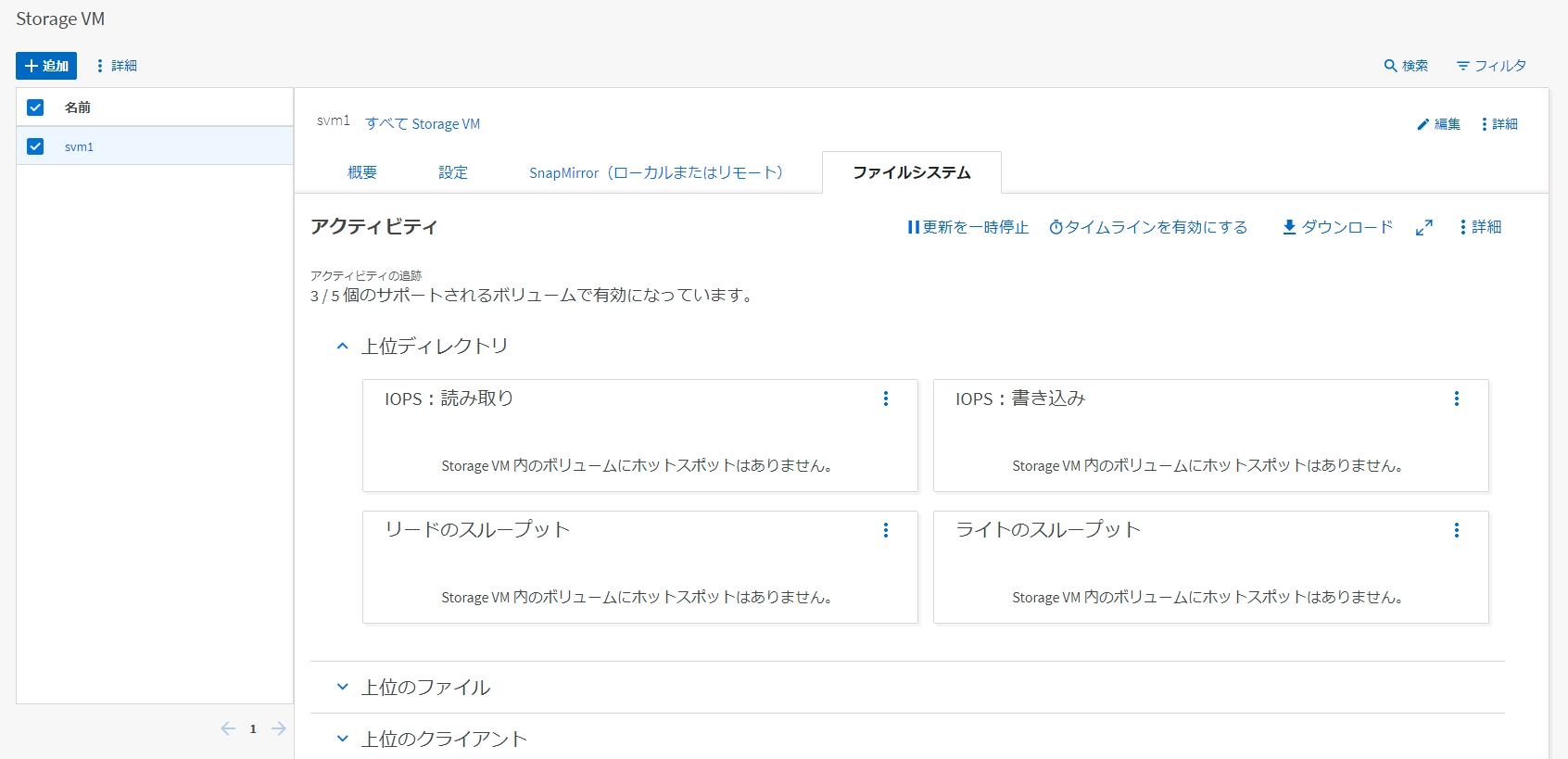Uncheck the svm1 row checkbox
This screenshot has width=1568, height=759.
(35, 146)
